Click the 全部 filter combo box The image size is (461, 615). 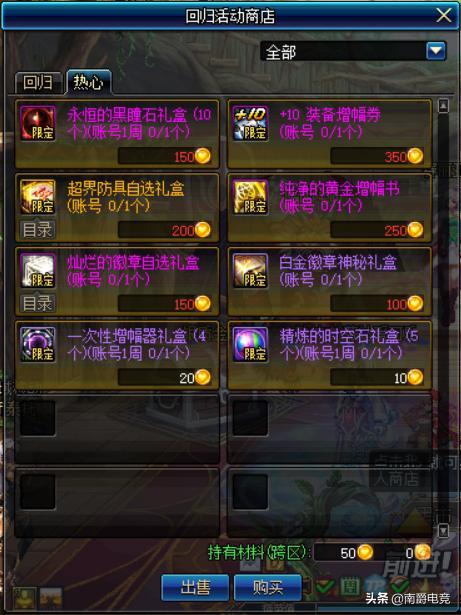pos(353,51)
